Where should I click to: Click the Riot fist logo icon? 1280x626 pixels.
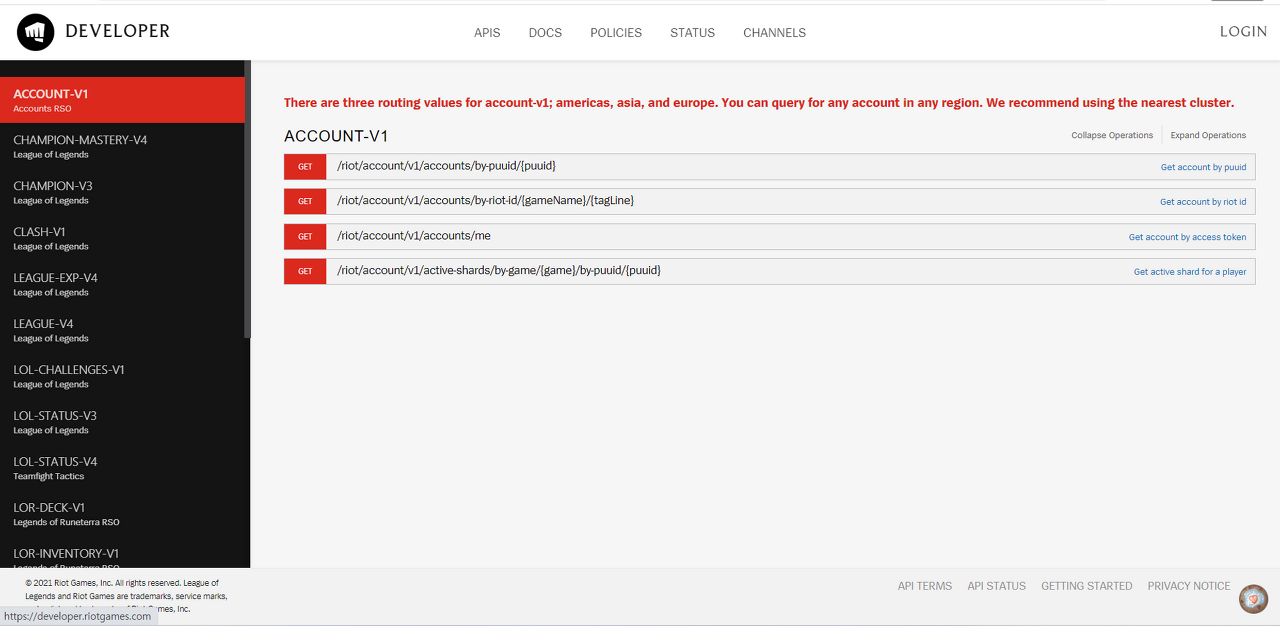click(36, 33)
